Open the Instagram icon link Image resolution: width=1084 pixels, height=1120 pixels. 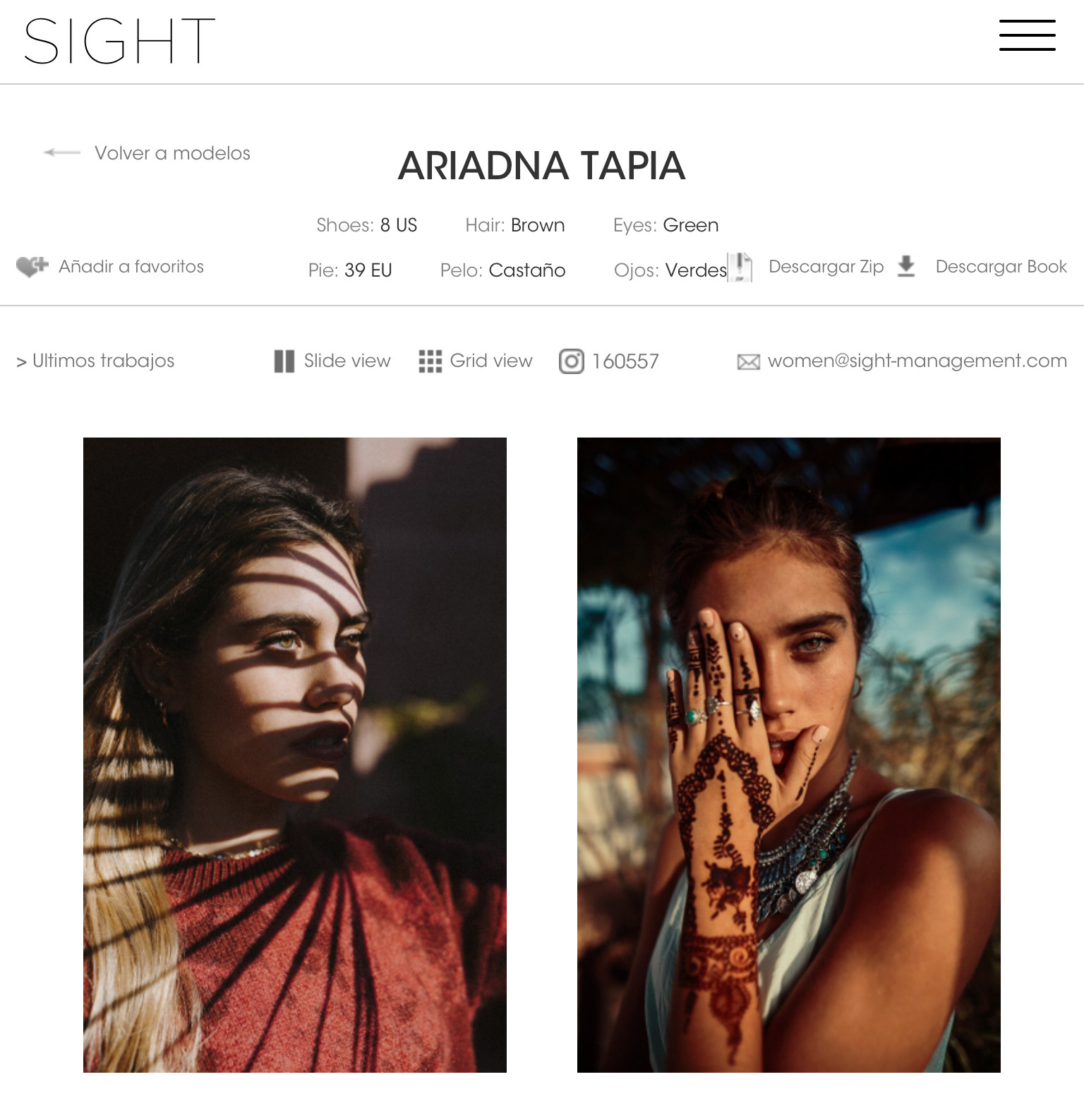point(572,361)
